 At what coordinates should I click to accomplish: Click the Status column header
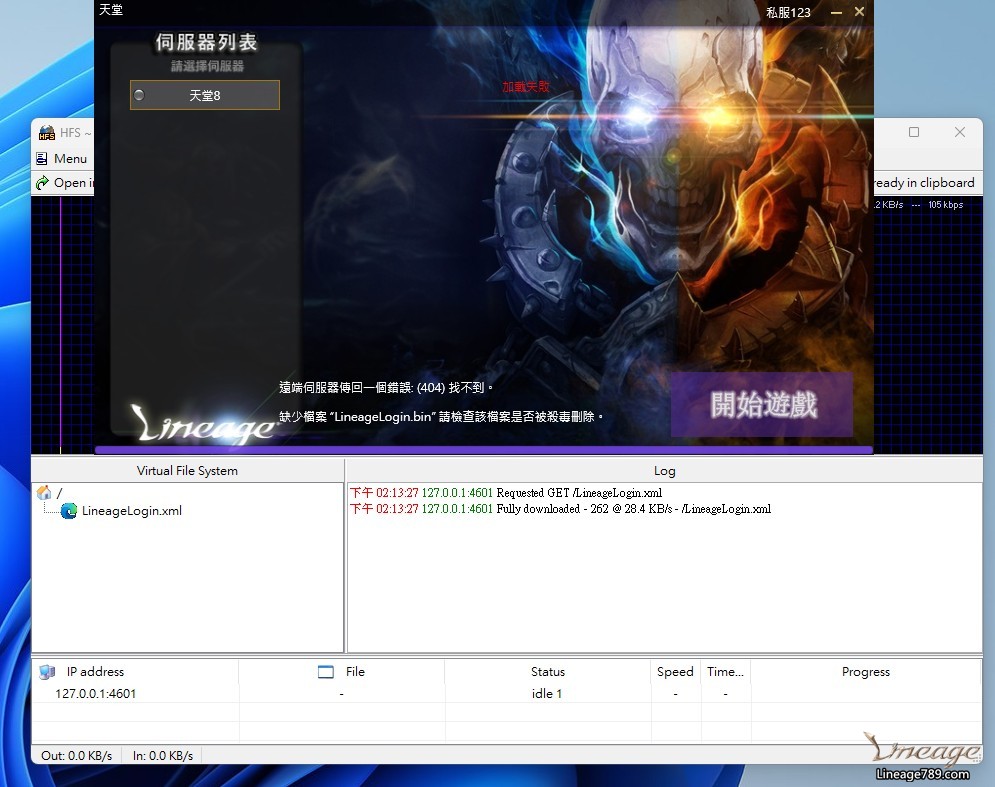[548, 671]
